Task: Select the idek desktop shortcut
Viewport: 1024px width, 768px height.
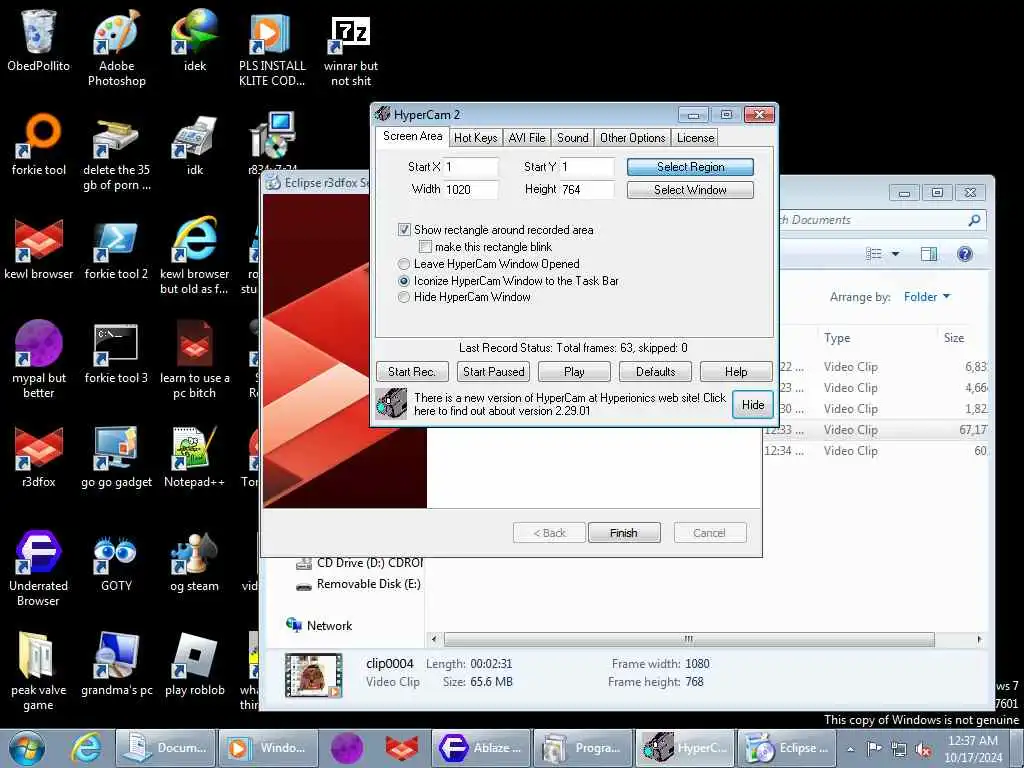Action: click(x=195, y=40)
